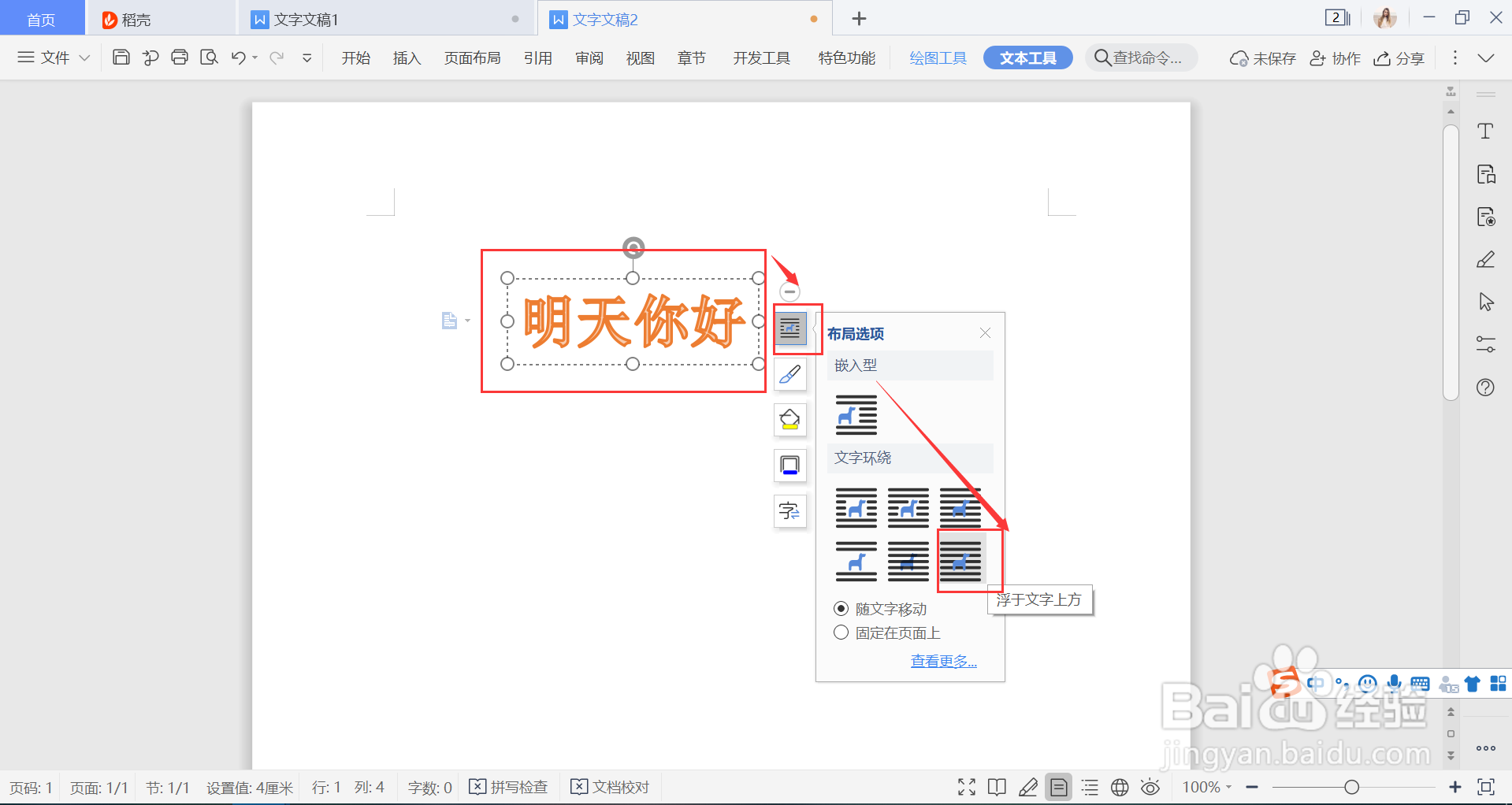This screenshot has height=805, width=1512.
Task: Run 拼写检查 from the status bar
Action: click(x=508, y=786)
